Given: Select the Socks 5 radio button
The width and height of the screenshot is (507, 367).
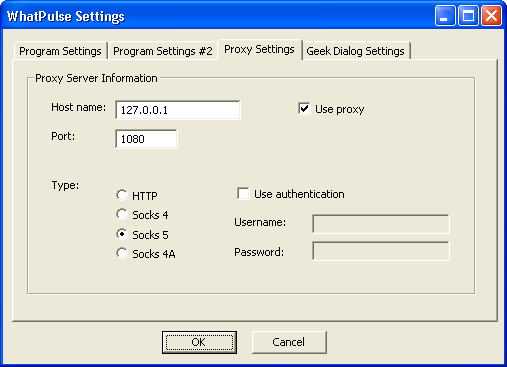Looking at the screenshot, I should click(122, 234).
